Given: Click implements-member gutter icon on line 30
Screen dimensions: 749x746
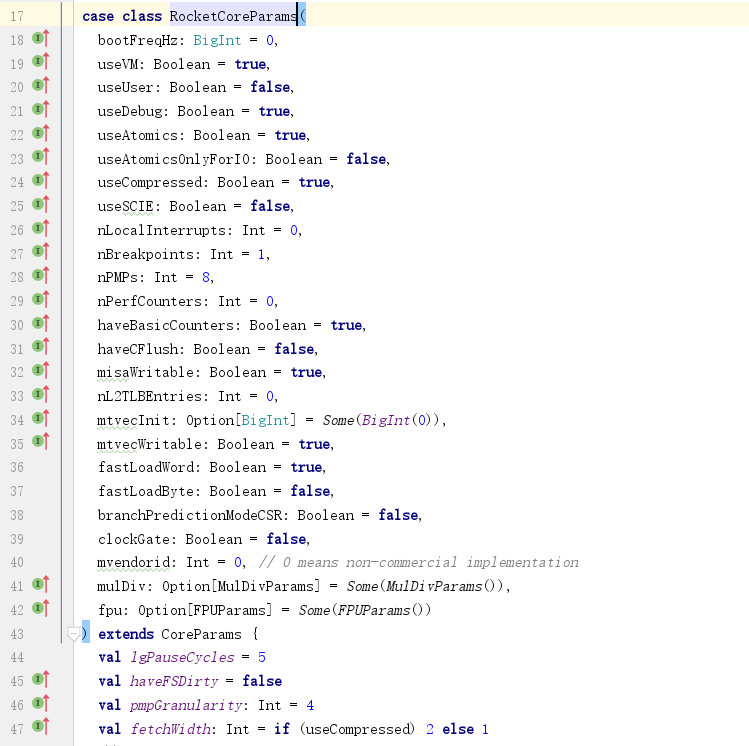Looking at the screenshot, I should 41,323.
